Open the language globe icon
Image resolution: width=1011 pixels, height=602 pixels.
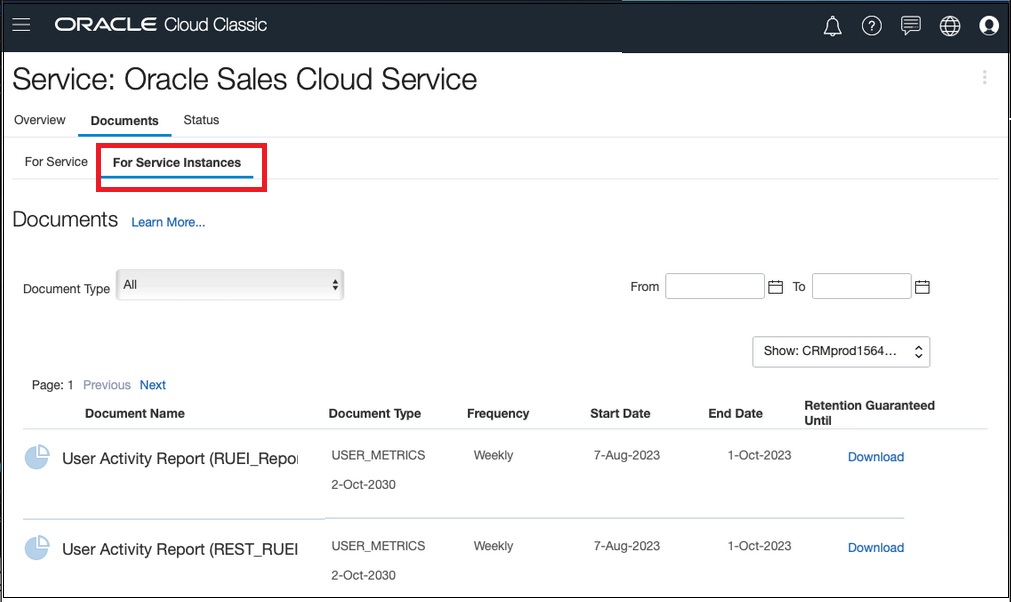949,25
